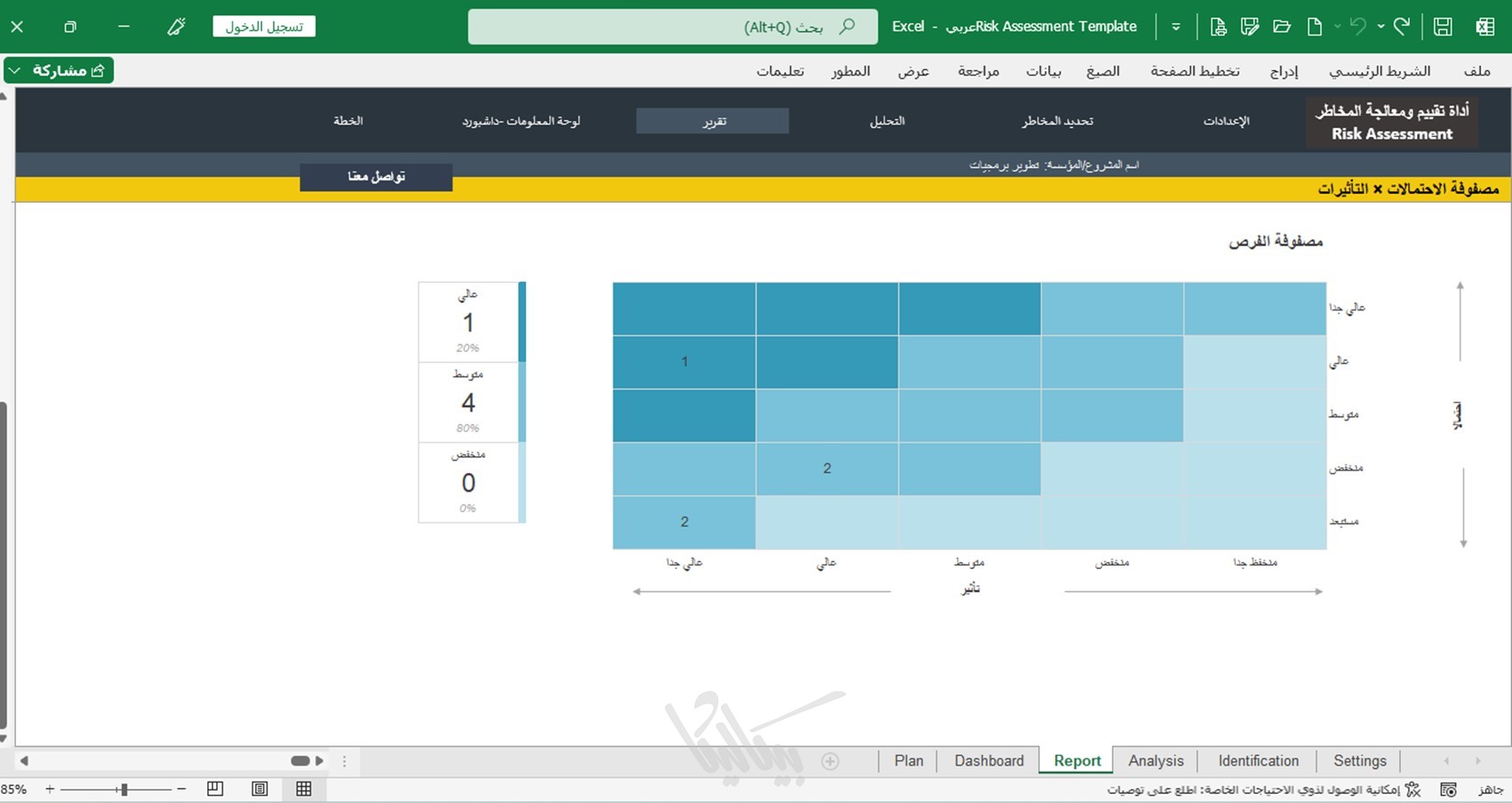This screenshot has height=803, width=1512.
Task: Go to الإعدادات navigation button
Action: (x=1226, y=121)
